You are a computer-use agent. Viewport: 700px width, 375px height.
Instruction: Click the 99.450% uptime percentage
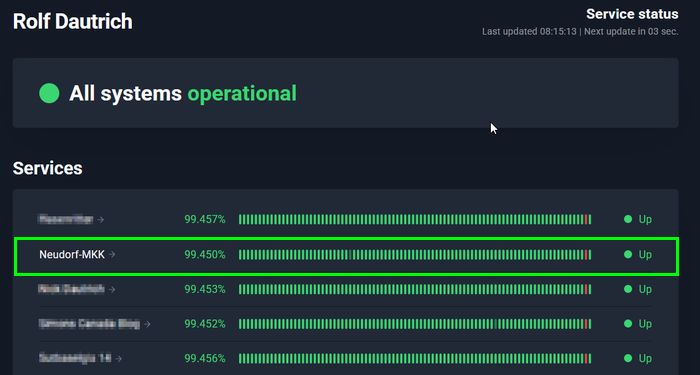point(205,254)
